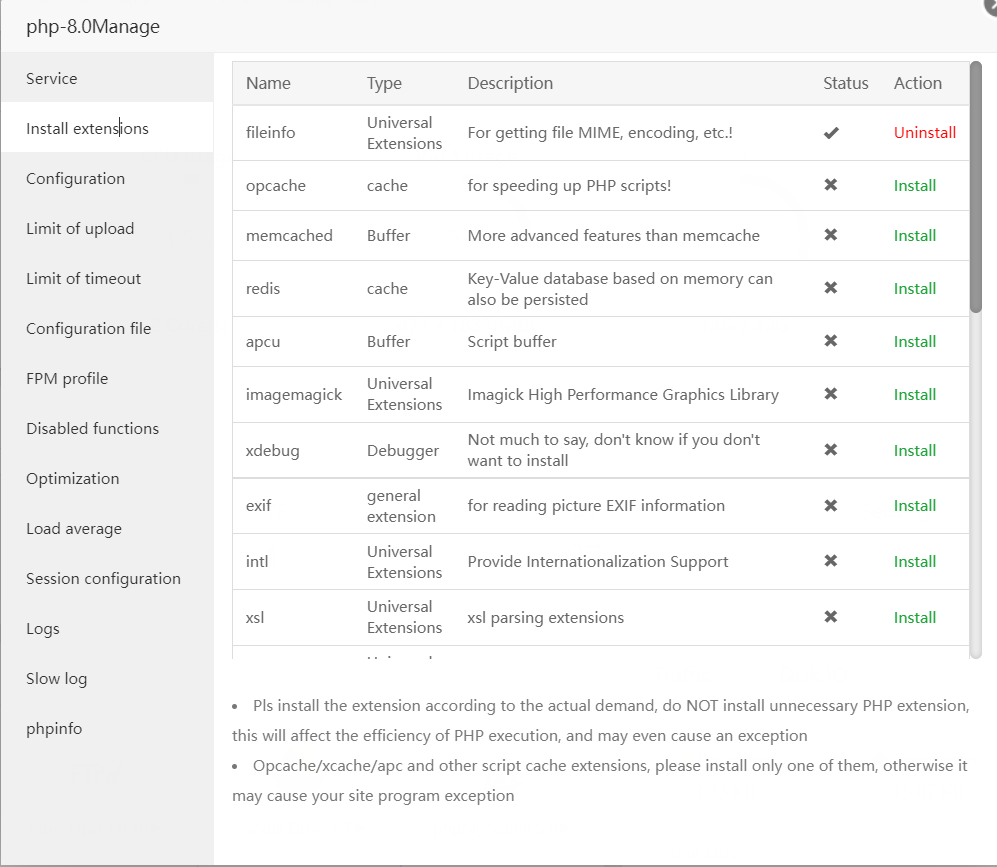The height and width of the screenshot is (867, 997).
Task: Close the php-8.0 Manage dialog
Action: (990, 5)
